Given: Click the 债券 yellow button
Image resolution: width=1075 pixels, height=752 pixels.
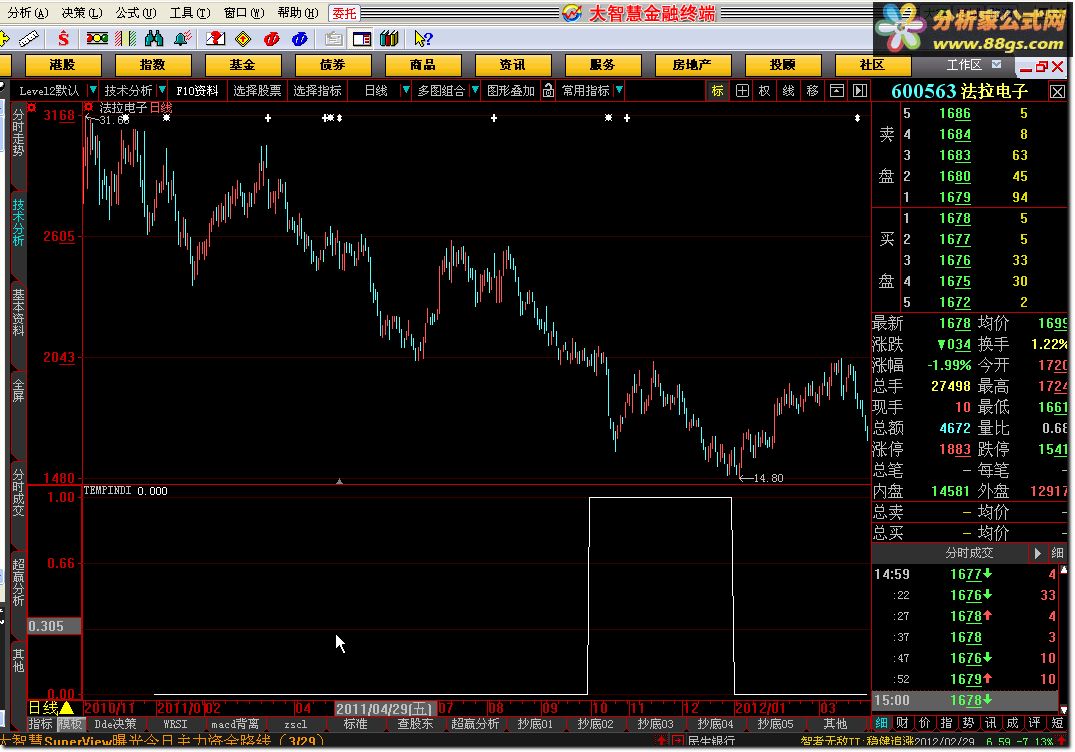Looking at the screenshot, I should point(333,64).
